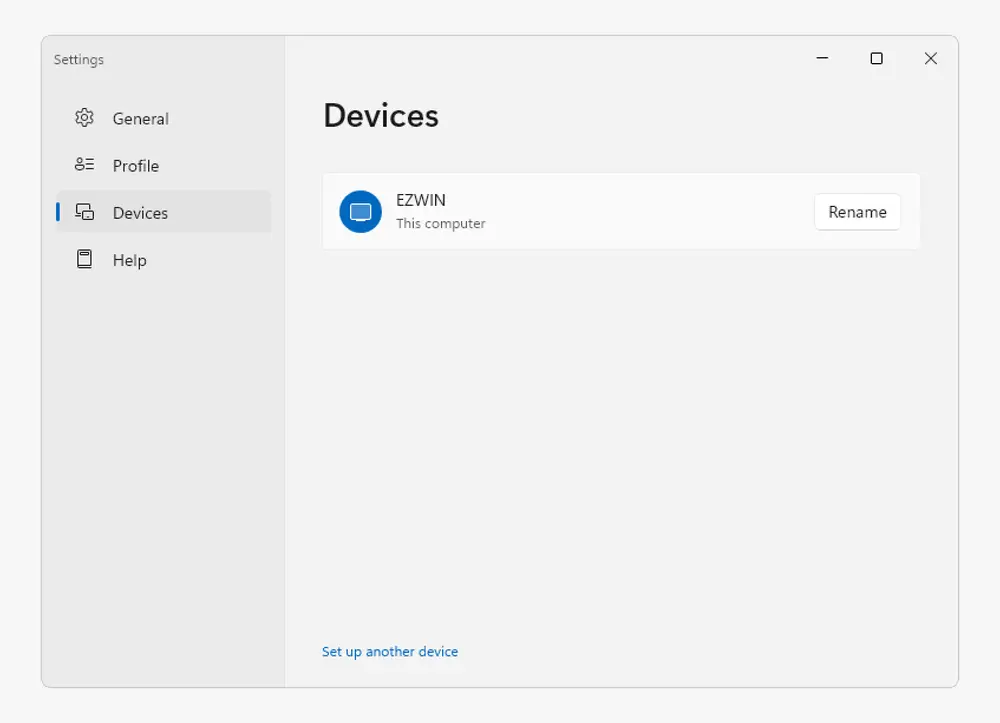Click the Devices page heading
This screenshot has height=723, width=1000.
point(381,116)
